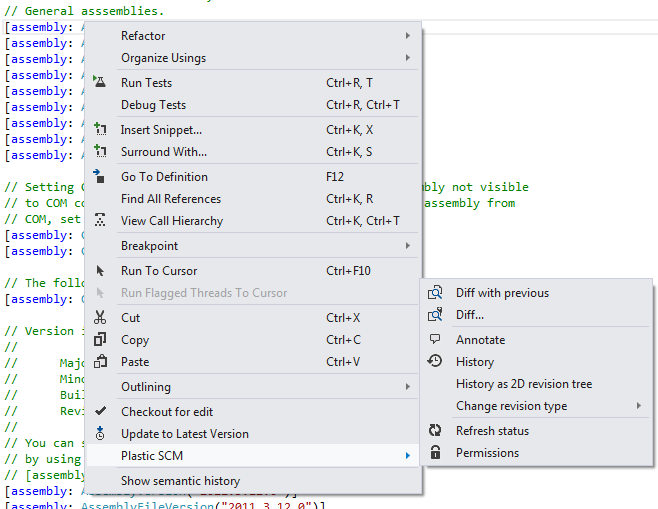
Task: Click the Surround With icon
Action: [x=100, y=152]
